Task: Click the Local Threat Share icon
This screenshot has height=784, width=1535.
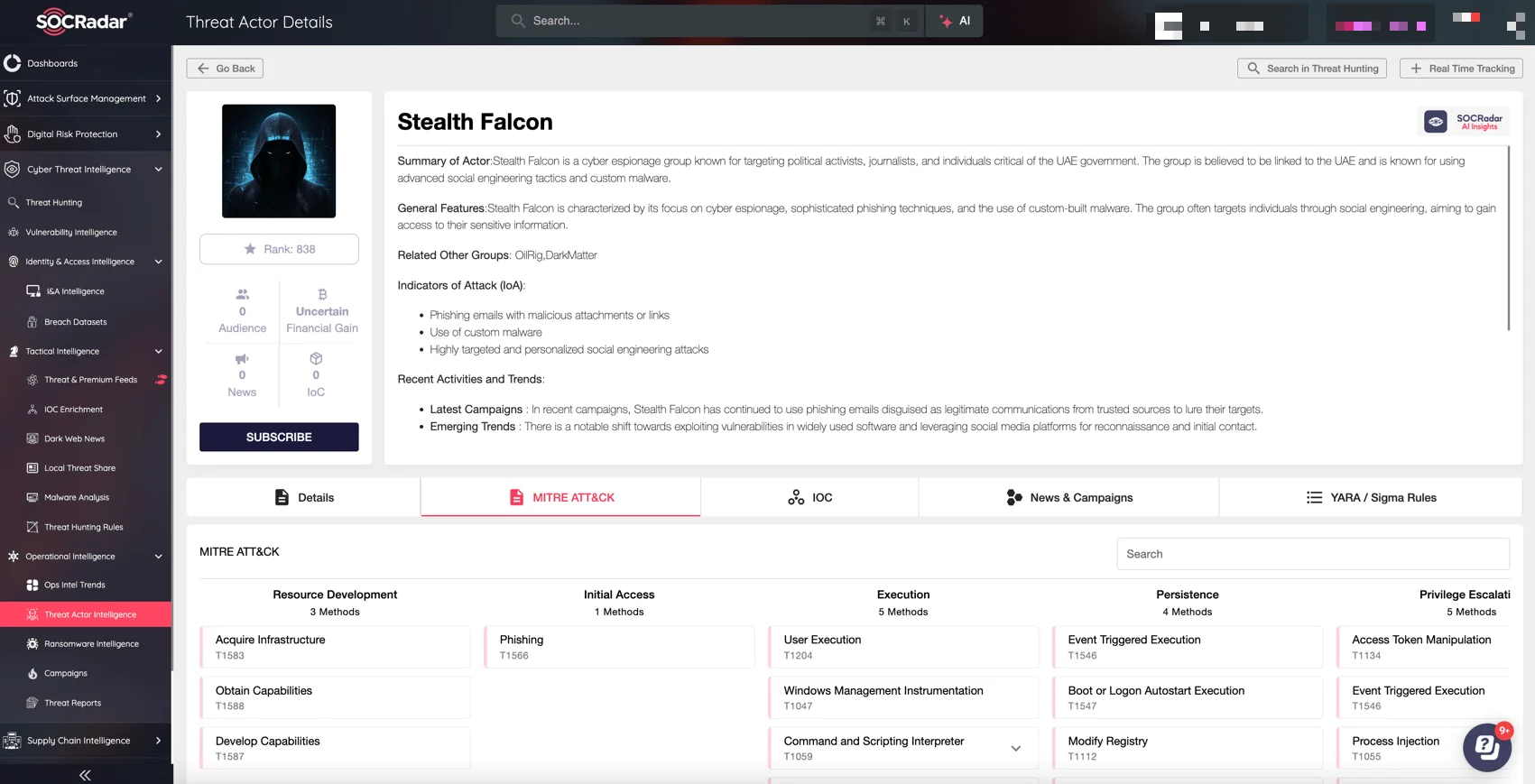Action: click(33, 468)
